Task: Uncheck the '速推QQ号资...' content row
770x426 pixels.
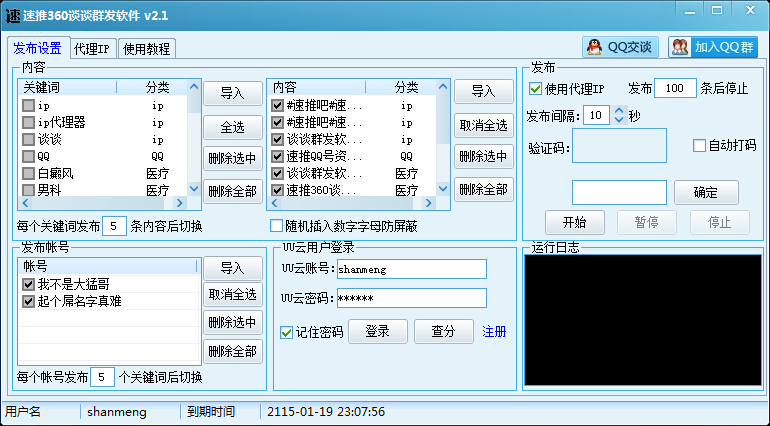Action: pos(277,156)
